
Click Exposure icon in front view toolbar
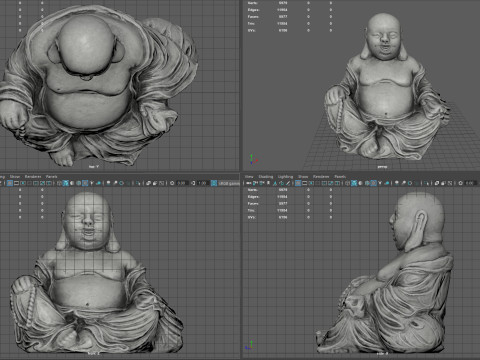(172, 183)
